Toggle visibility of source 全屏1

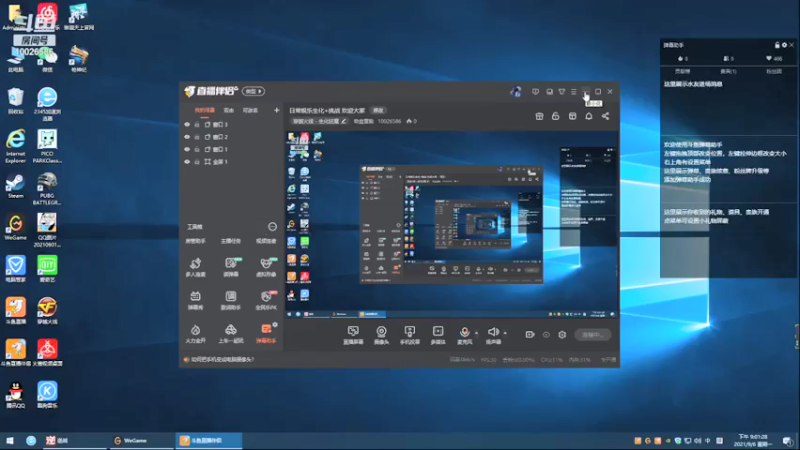(x=187, y=161)
